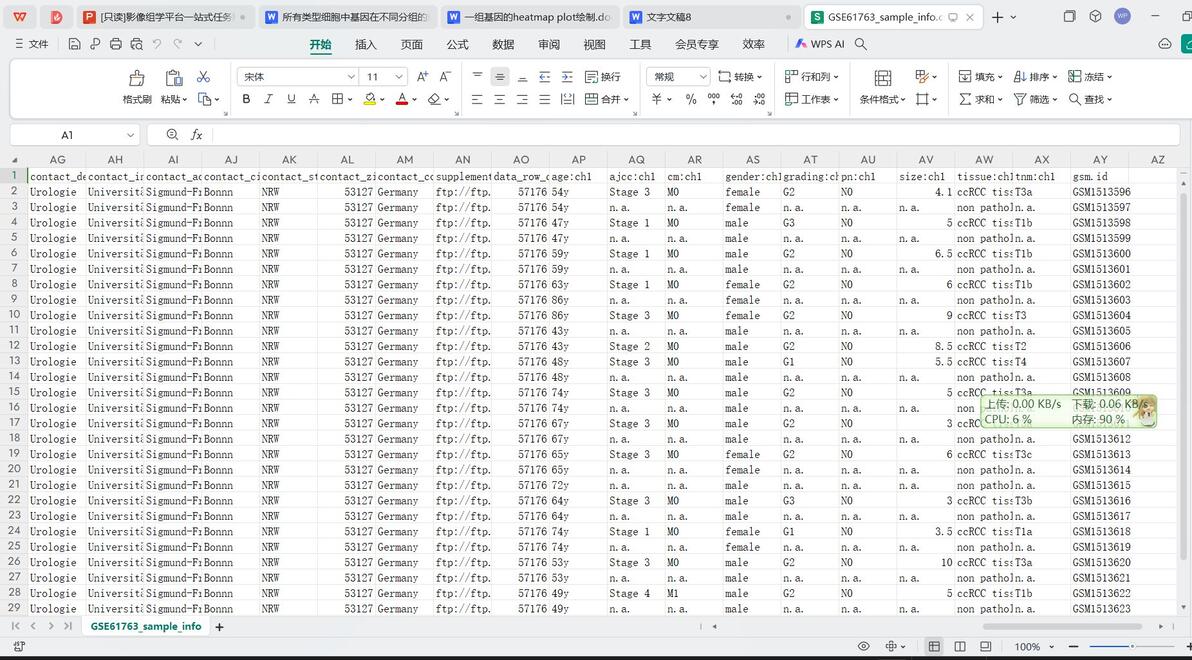Open the 数据 ribbon tab
The height and width of the screenshot is (660, 1192).
503,44
